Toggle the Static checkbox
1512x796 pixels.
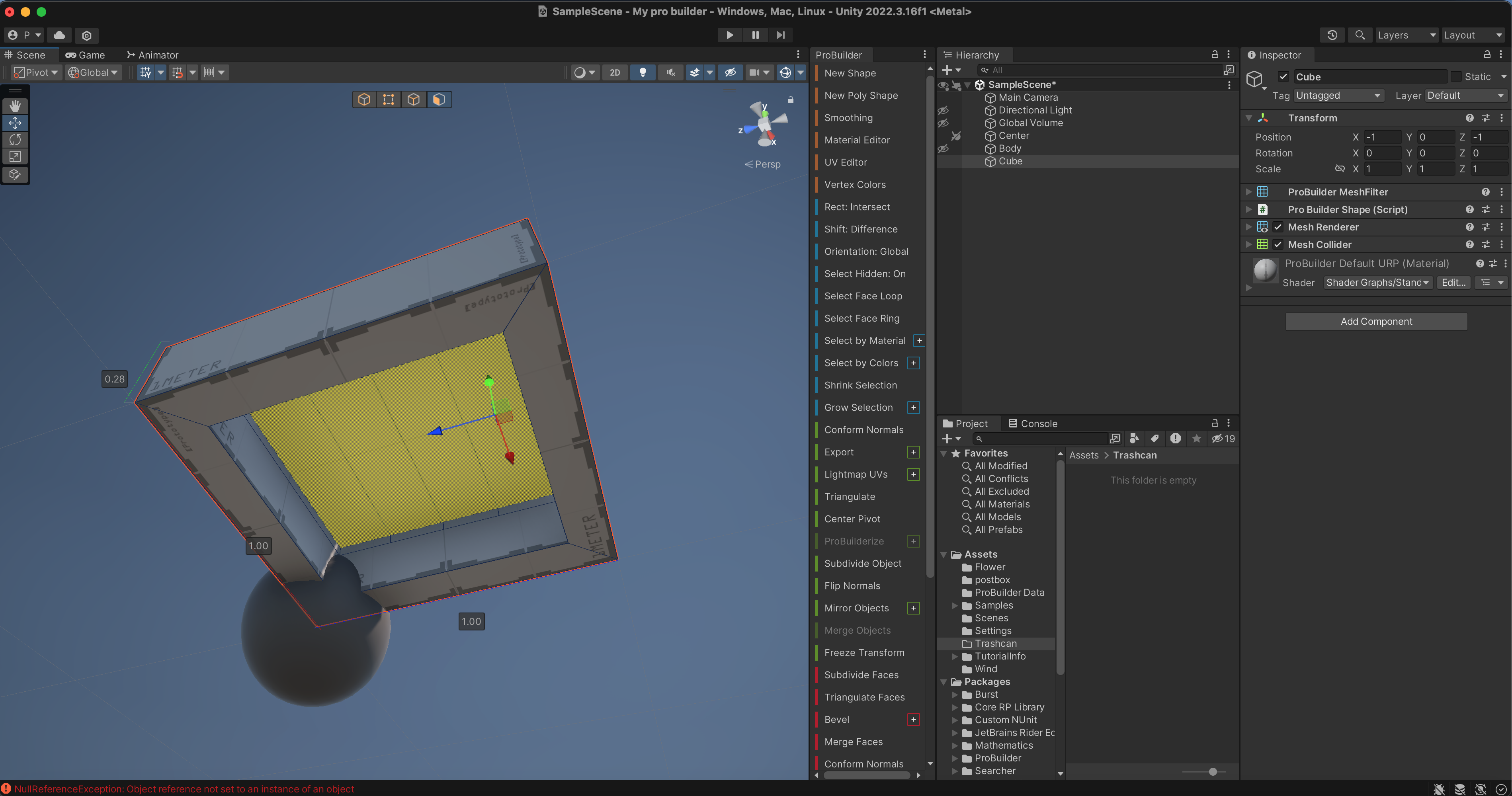1456,77
